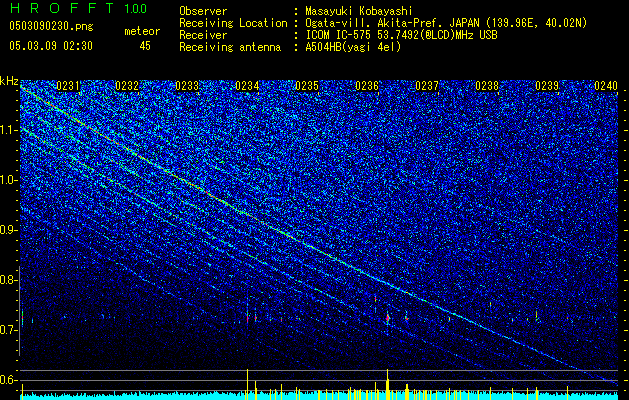Select the ICOM IC-575 53.7492 MHz USB value
The width and height of the screenshot is (629, 400).
click(x=401, y=35)
